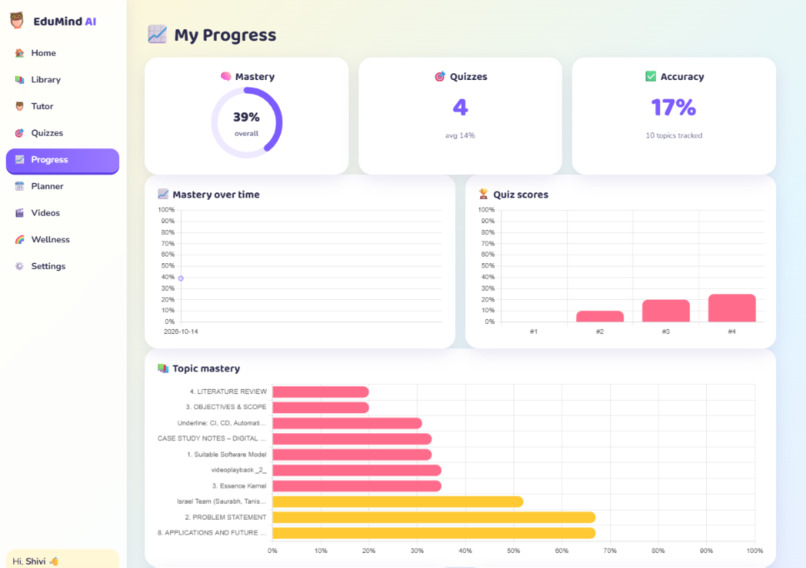
Task: Click the Topic mastery heading
Action: pyautogui.click(x=206, y=369)
